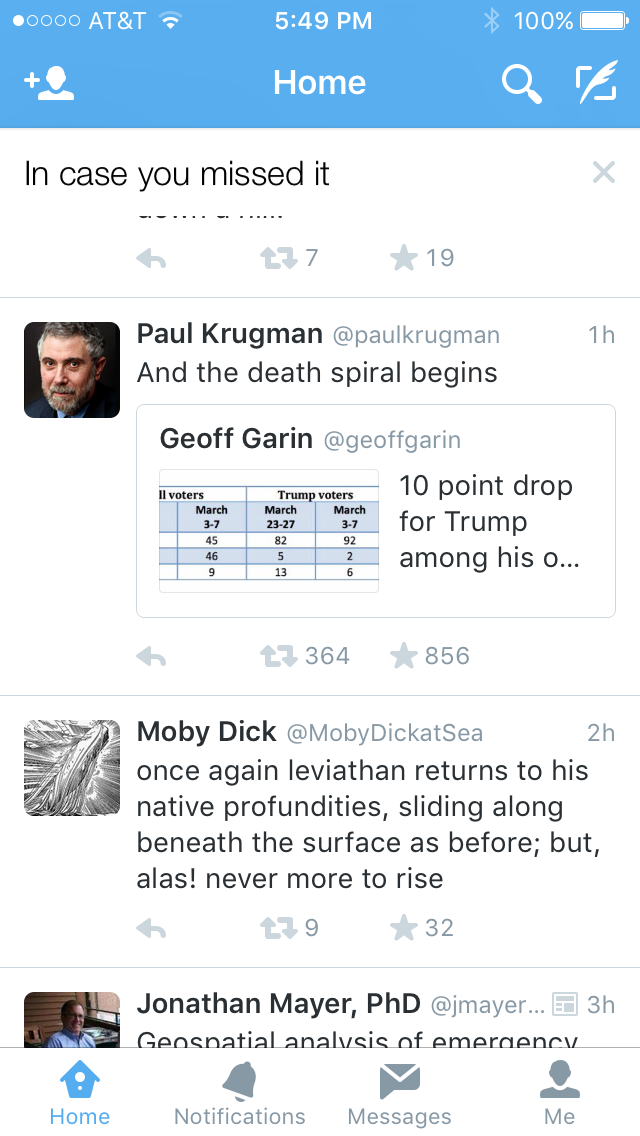Screen dimensions: 640x1136
Task: Open the search magnifier icon
Action: coord(521,84)
